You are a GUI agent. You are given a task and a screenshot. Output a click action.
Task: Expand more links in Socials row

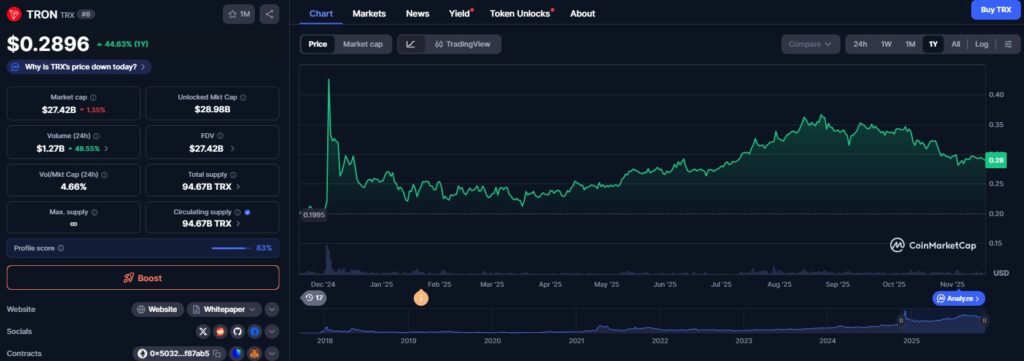272,332
